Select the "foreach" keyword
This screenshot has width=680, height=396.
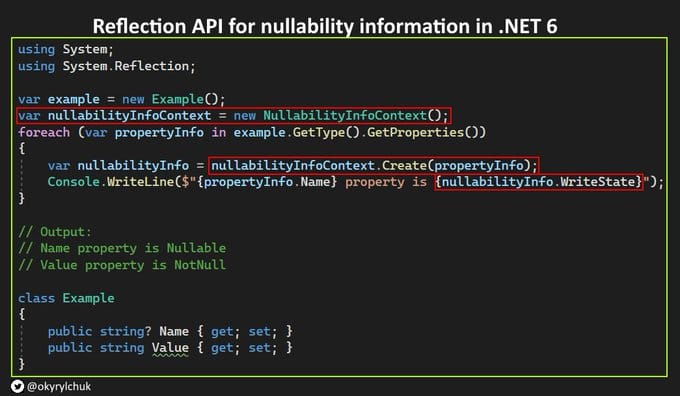click(x=44, y=132)
